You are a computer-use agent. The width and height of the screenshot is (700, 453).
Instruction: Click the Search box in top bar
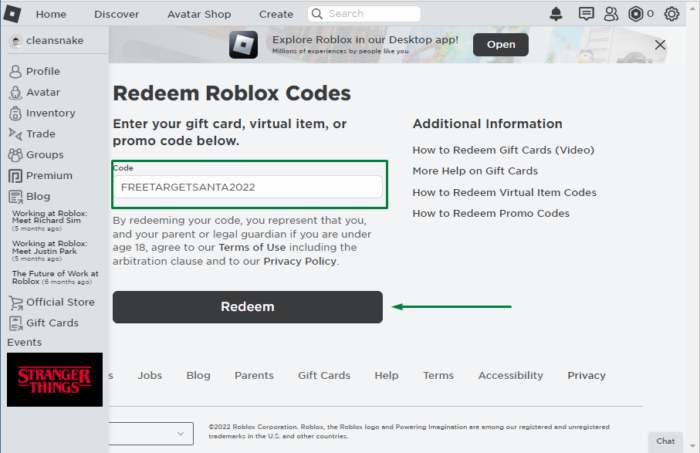[364, 14]
